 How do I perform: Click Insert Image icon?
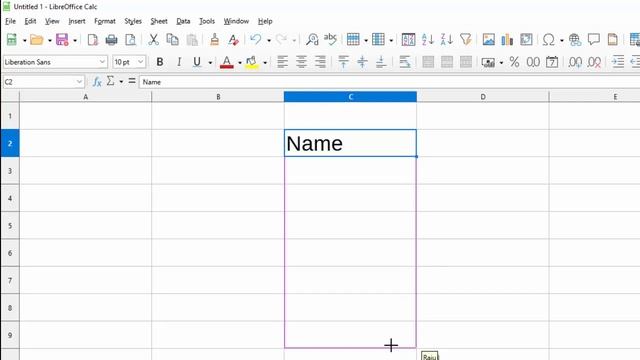[489, 40]
